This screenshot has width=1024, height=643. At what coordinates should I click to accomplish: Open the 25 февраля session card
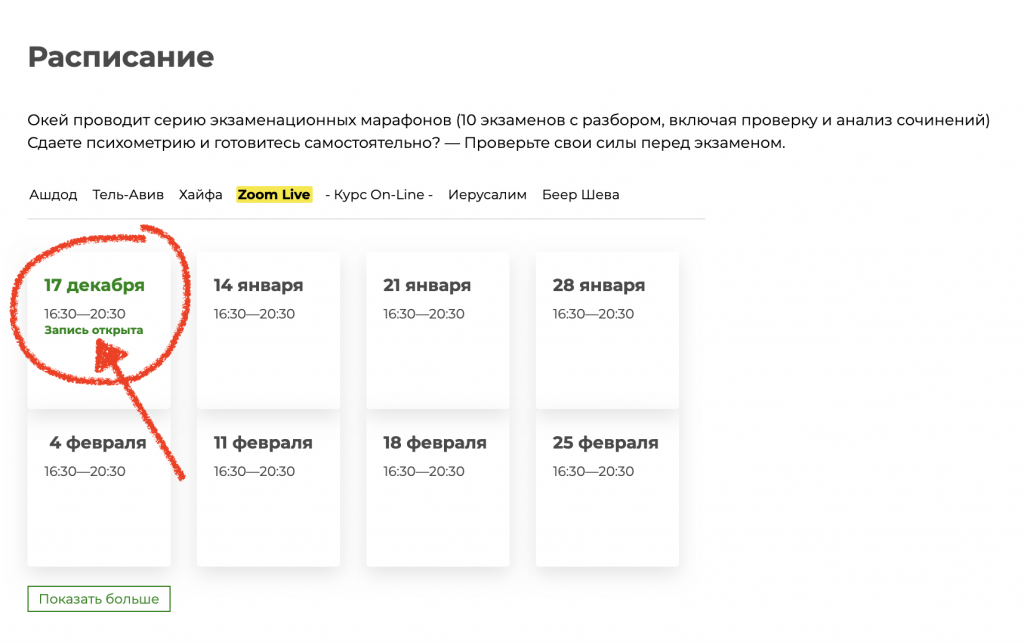[x=607, y=490]
